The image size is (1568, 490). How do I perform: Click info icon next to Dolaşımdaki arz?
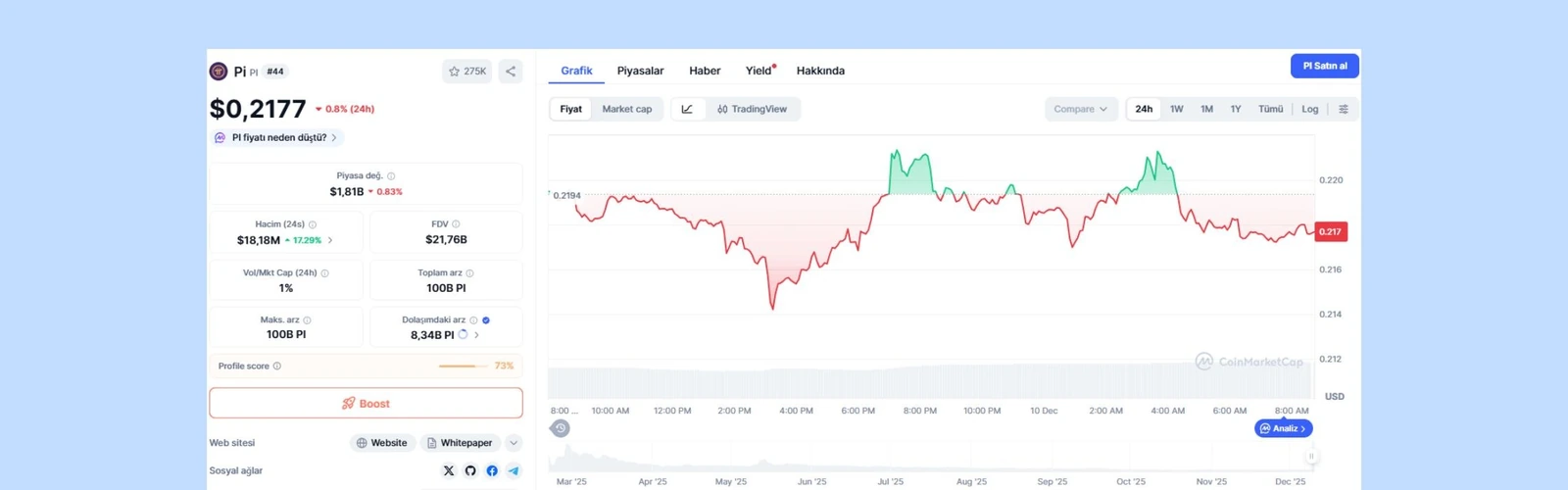click(473, 320)
